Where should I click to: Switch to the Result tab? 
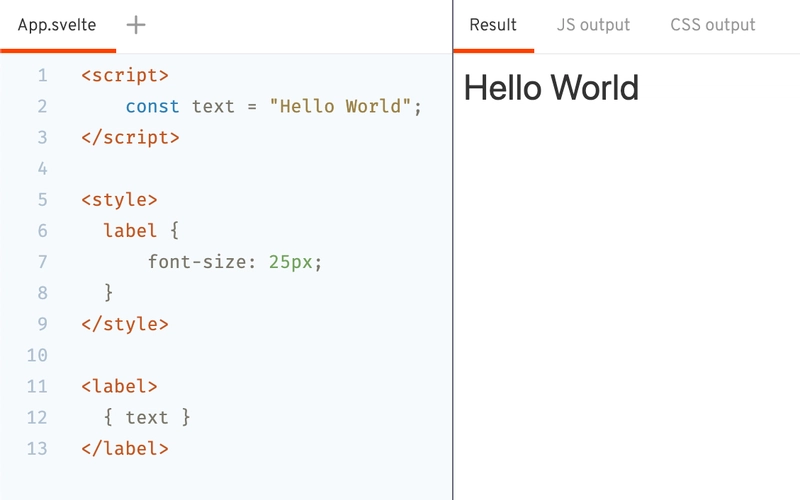[493, 25]
